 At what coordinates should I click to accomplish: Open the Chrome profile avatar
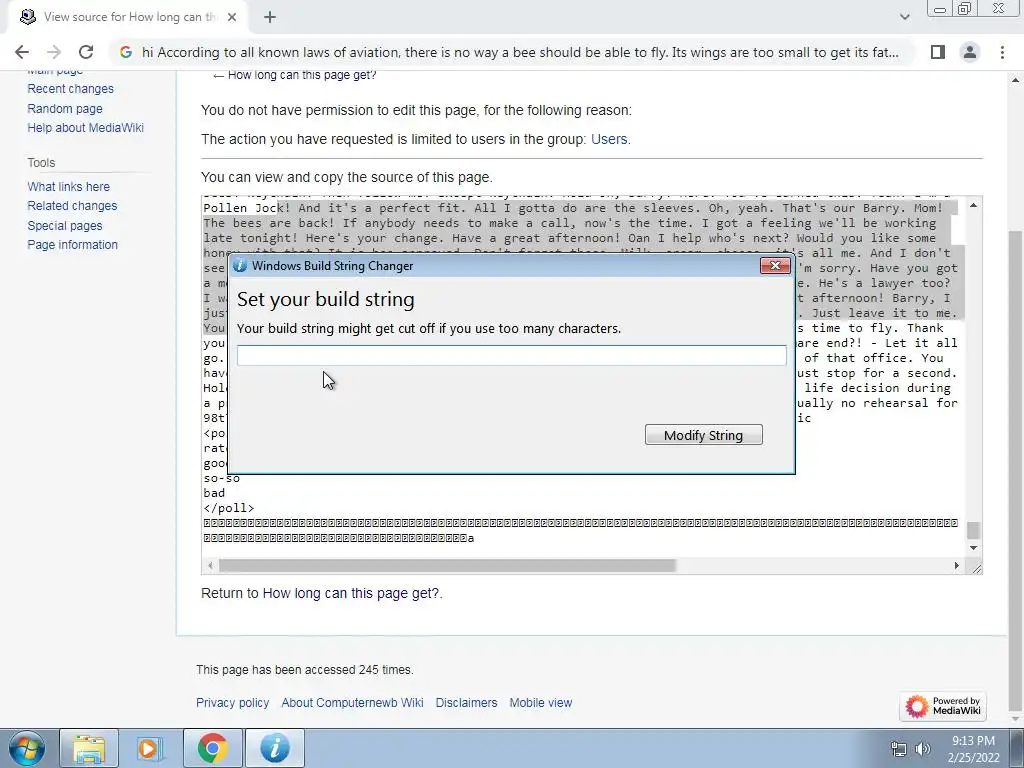coord(970,52)
